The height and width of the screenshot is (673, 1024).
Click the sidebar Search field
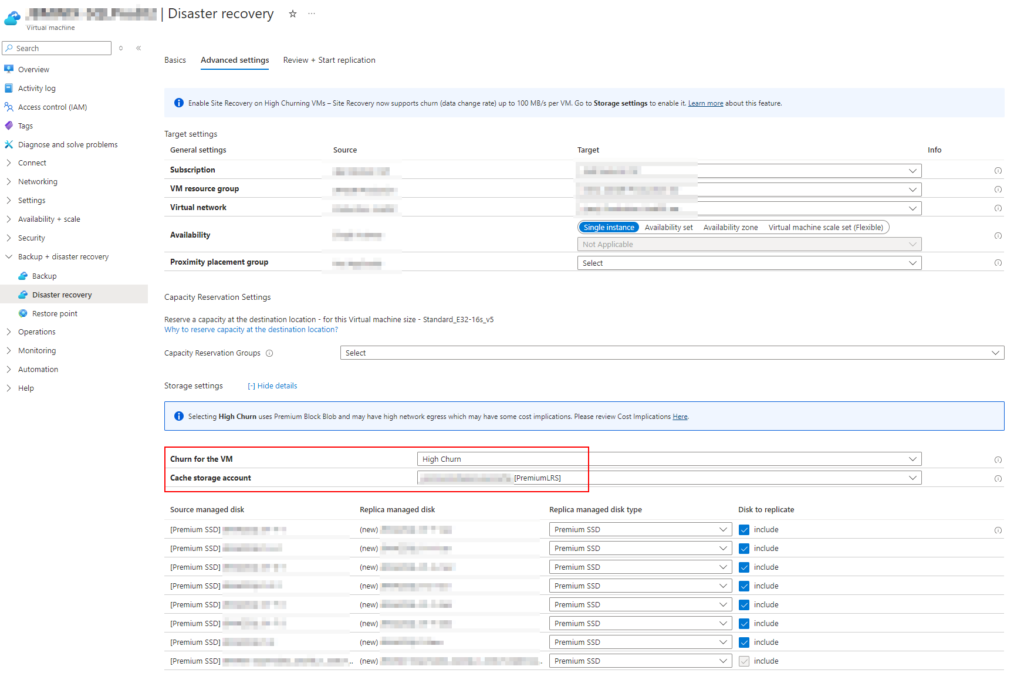tap(62, 48)
